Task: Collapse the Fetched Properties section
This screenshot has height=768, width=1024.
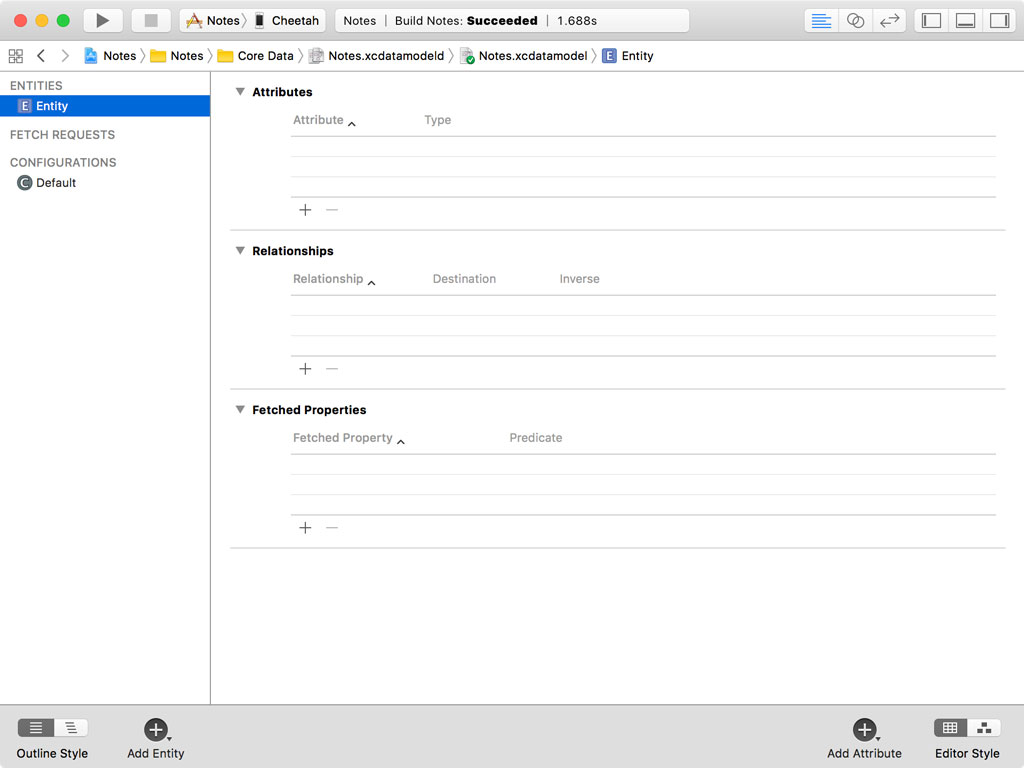Action: 240,410
